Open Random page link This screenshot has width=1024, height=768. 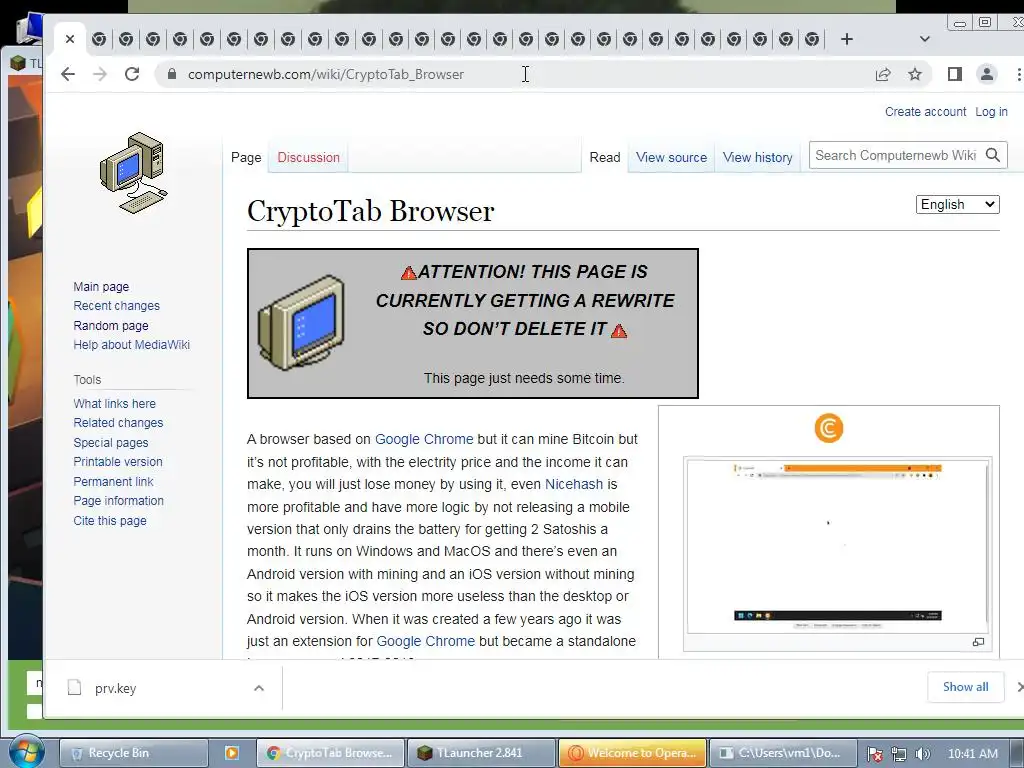(x=111, y=325)
